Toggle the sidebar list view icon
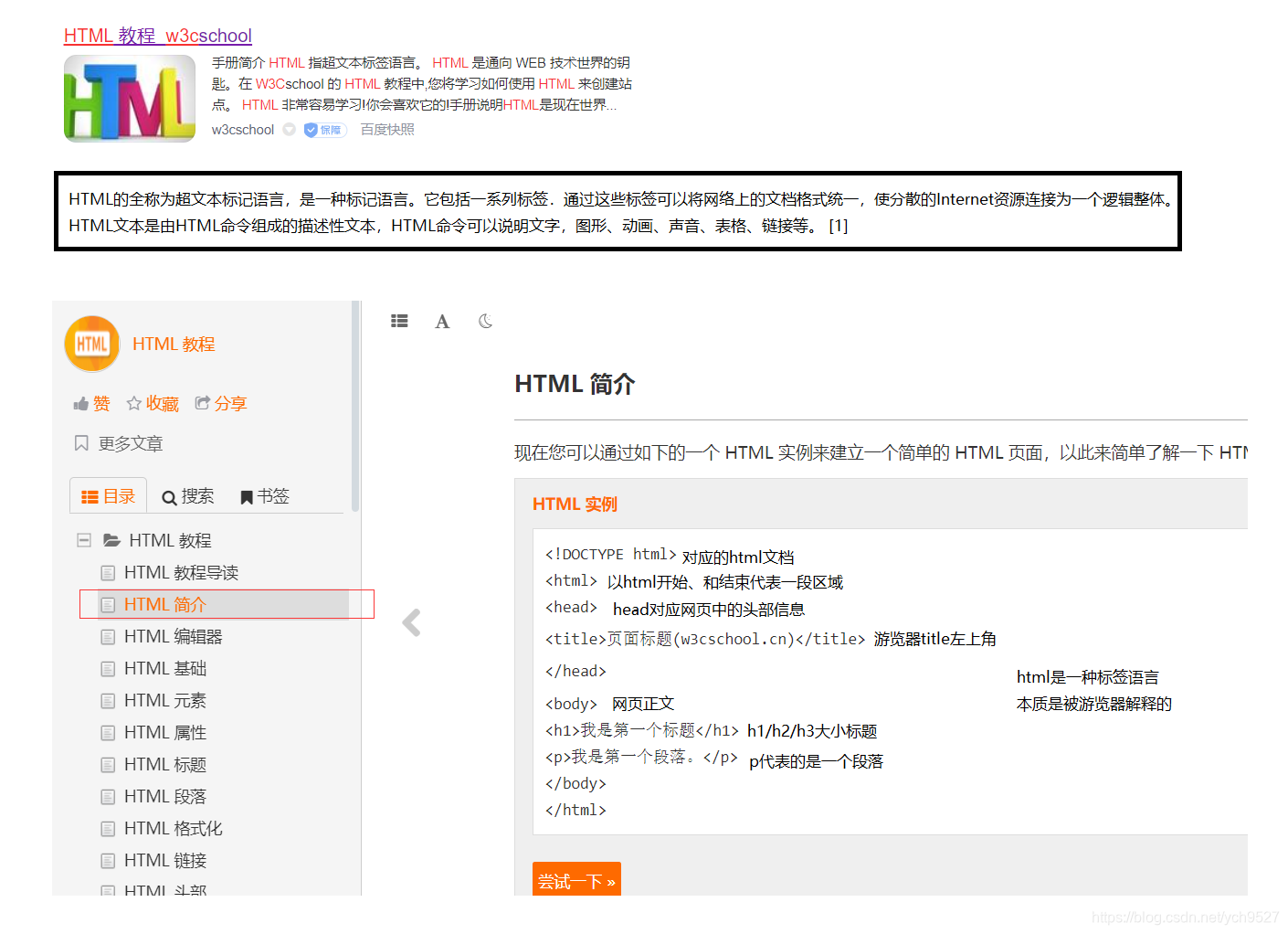 (x=399, y=321)
